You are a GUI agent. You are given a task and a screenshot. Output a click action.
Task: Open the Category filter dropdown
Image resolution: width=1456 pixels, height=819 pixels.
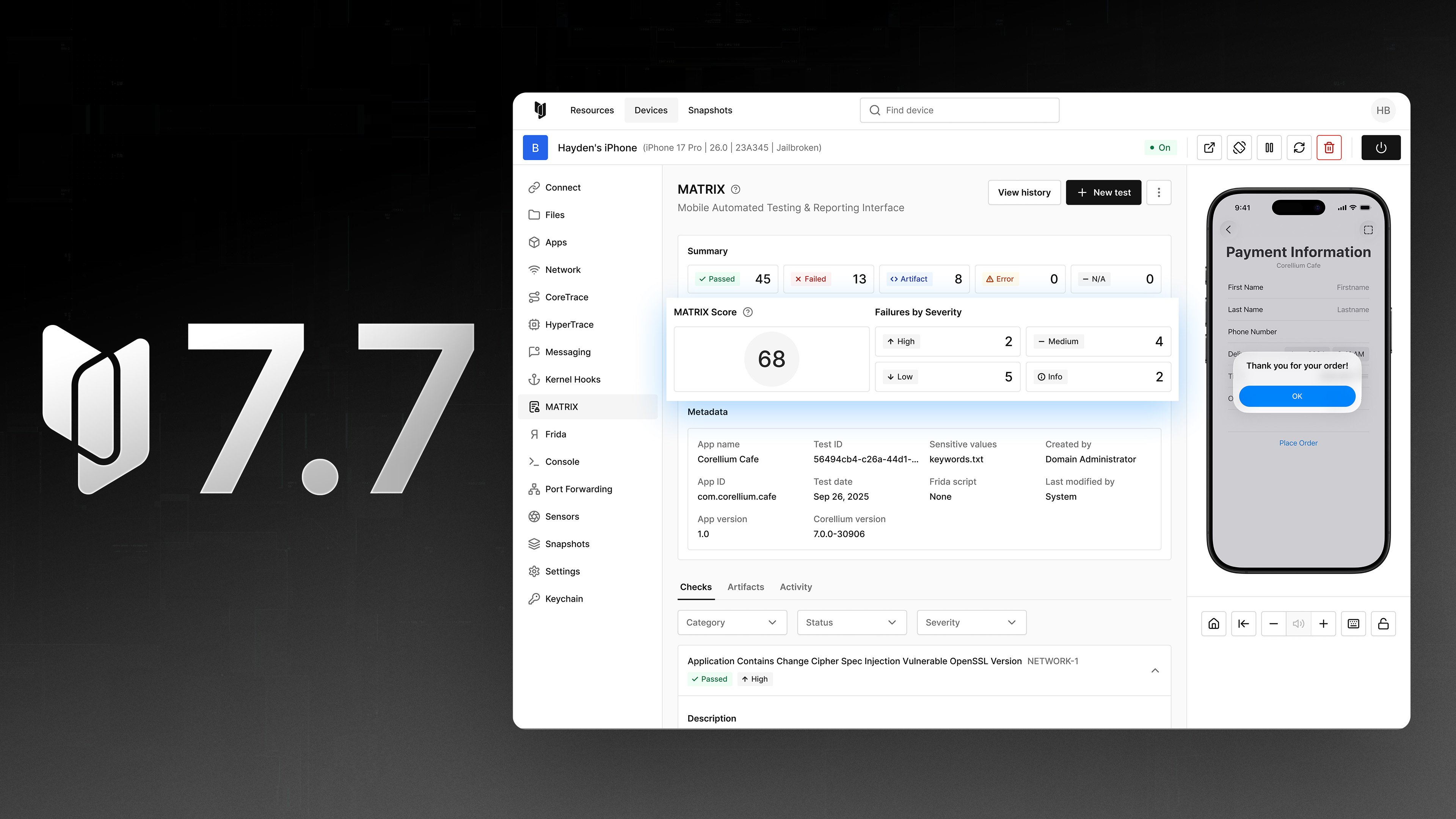(x=731, y=622)
